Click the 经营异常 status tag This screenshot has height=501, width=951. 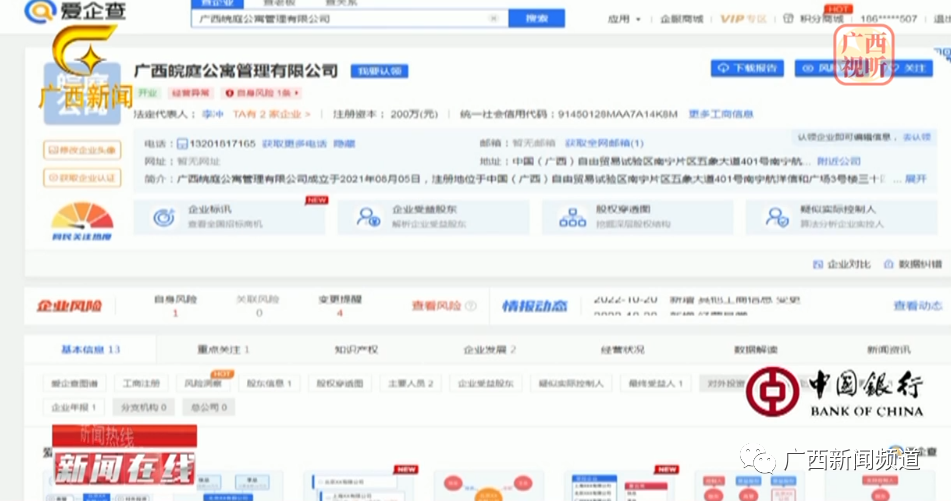pyautogui.click(x=190, y=93)
